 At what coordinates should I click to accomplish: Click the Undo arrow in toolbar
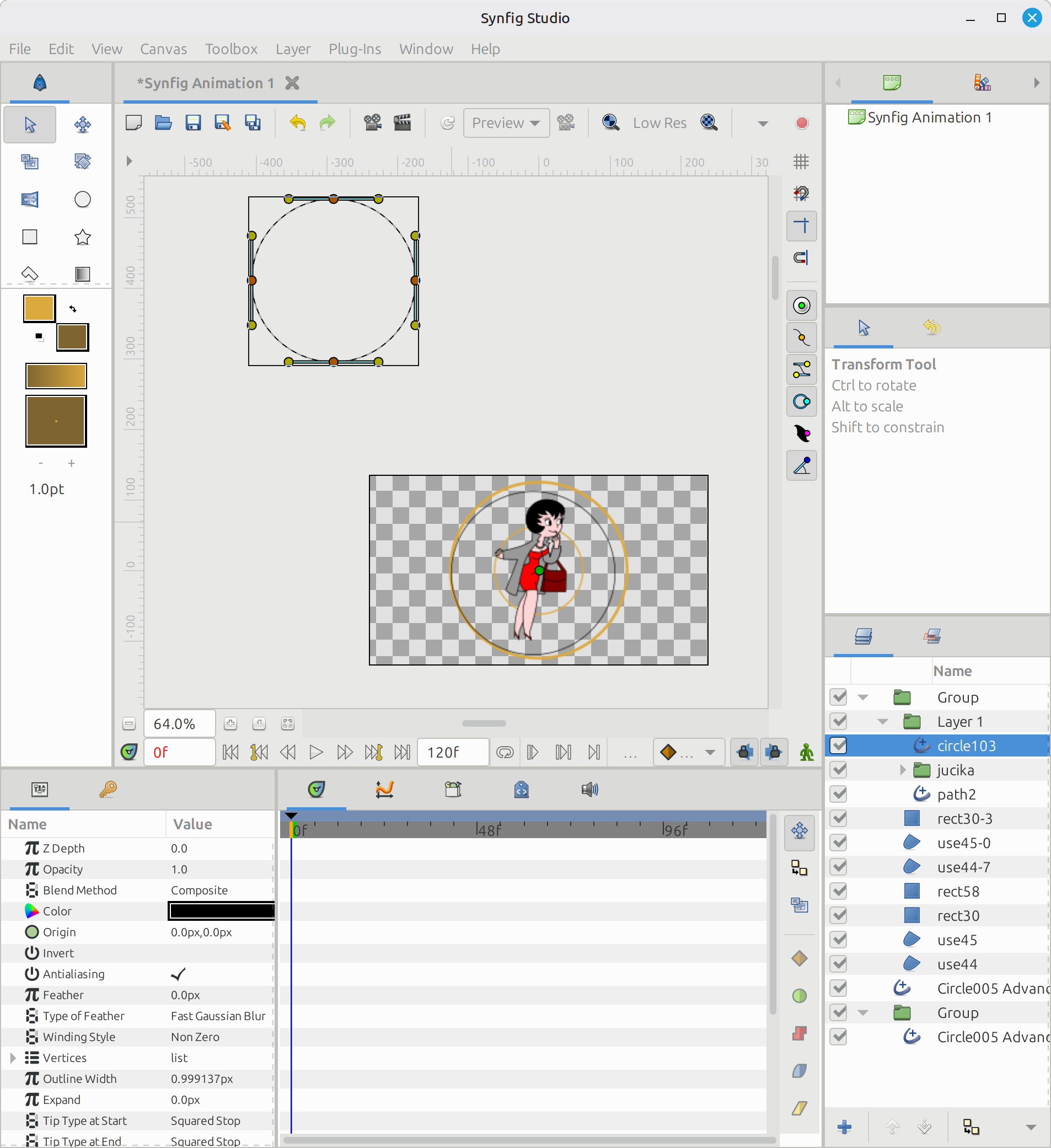coord(298,123)
